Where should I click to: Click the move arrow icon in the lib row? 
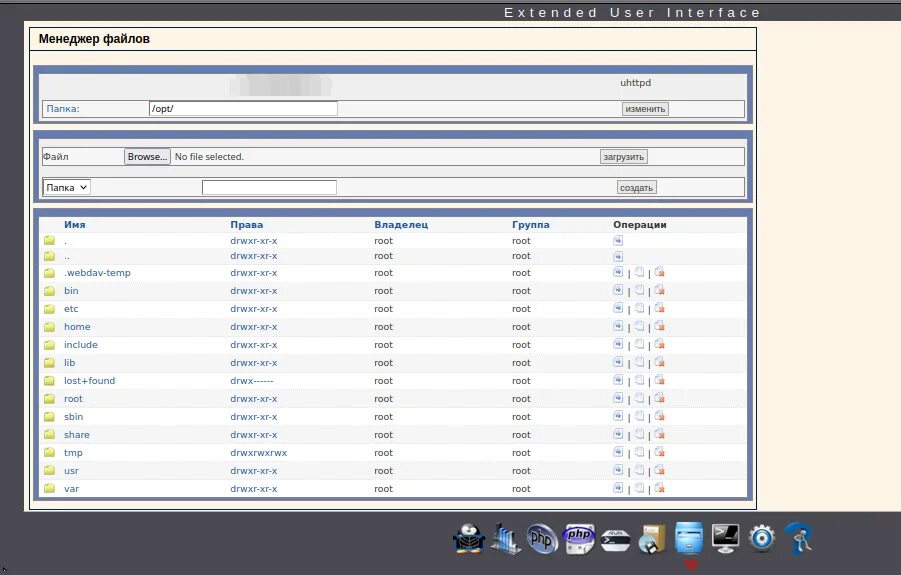(x=618, y=362)
